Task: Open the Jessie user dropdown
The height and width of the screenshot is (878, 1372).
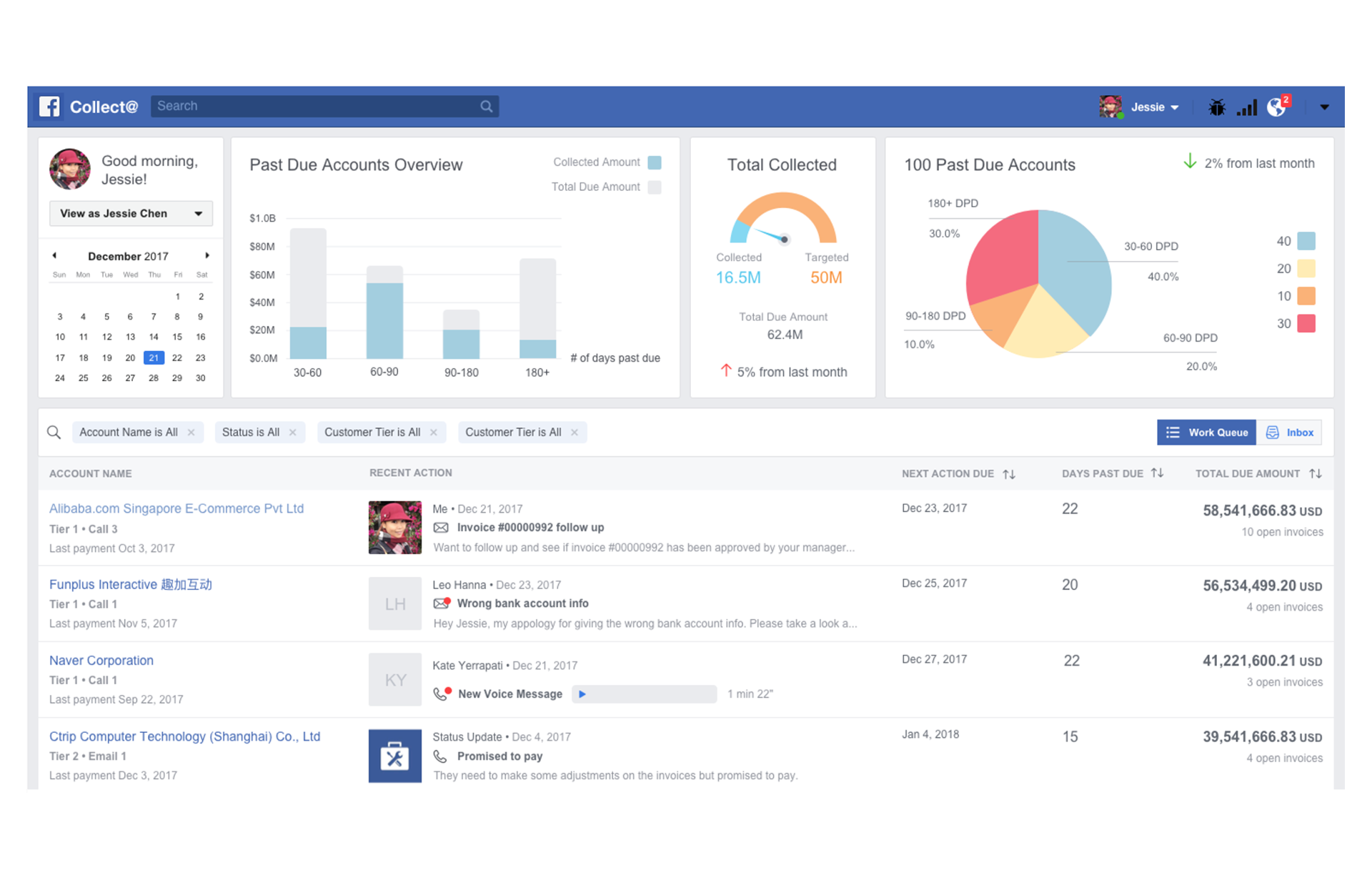Action: click(1155, 107)
